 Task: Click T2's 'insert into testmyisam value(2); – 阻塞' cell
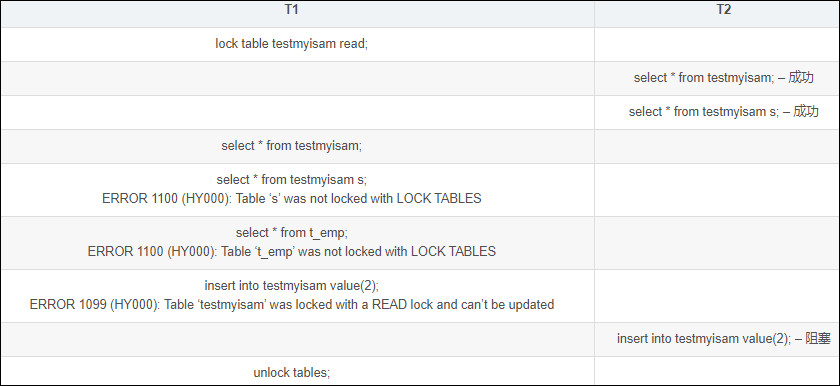click(x=717, y=339)
